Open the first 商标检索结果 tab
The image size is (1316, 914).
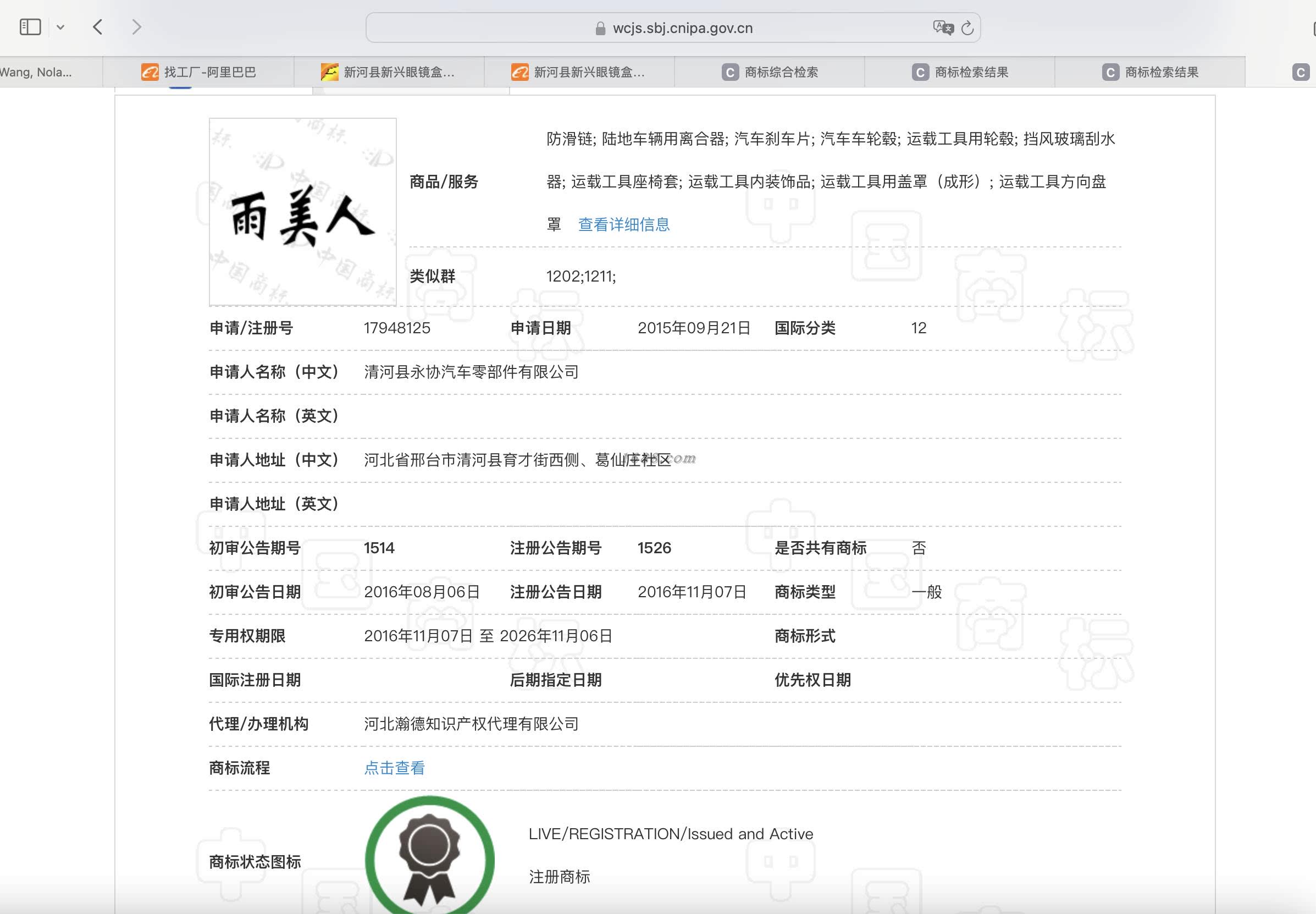coord(971,72)
